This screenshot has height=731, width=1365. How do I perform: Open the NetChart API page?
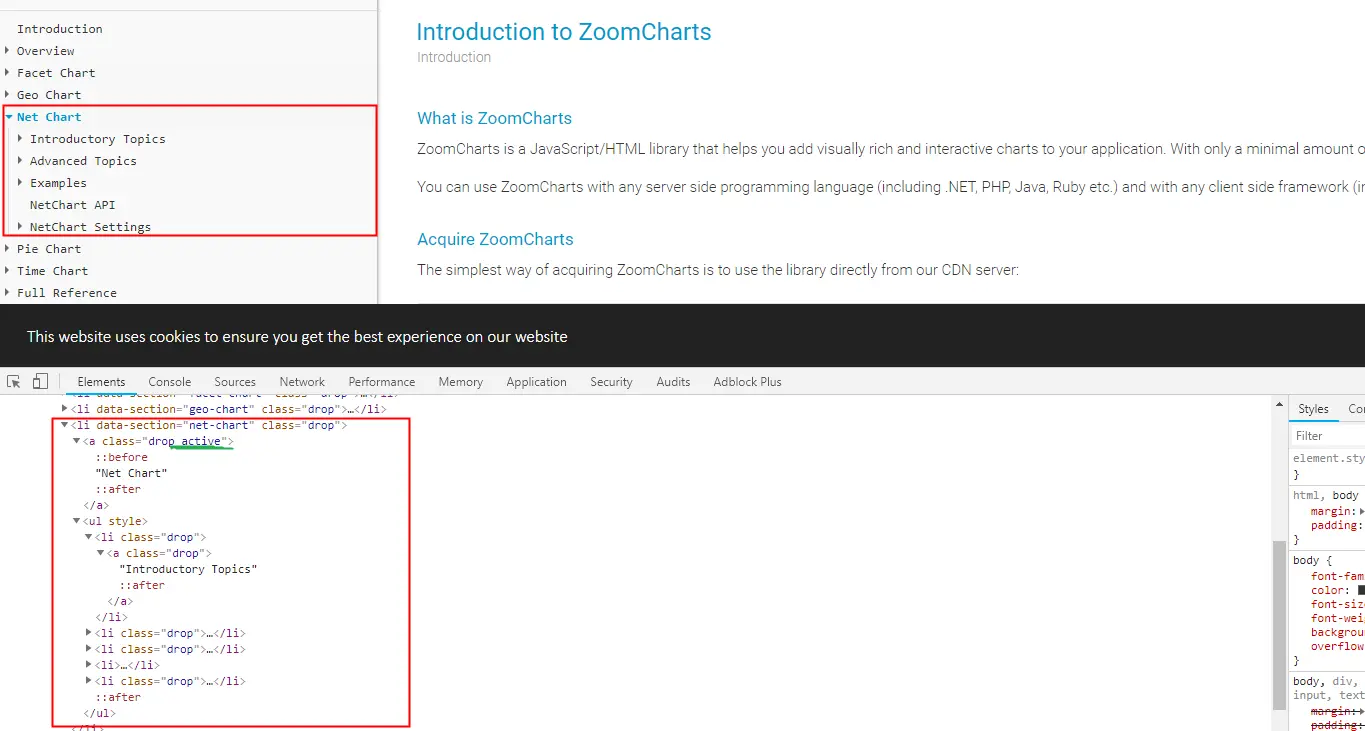pos(73,205)
